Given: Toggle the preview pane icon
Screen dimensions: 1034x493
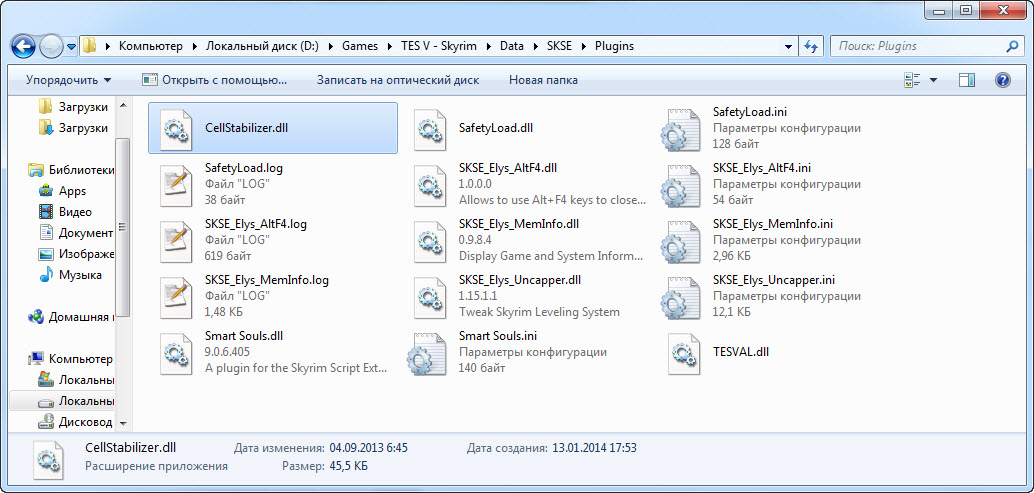Looking at the screenshot, I should pyautogui.click(x=967, y=80).
